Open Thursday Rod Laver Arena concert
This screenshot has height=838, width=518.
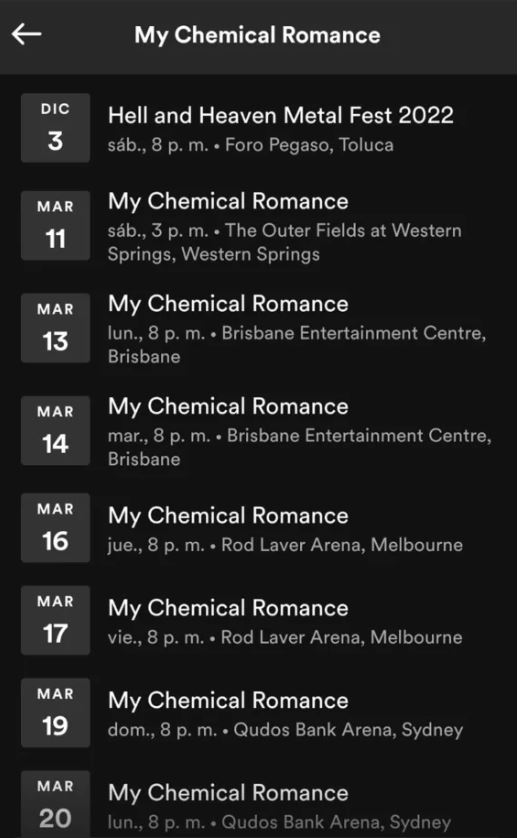coord(259,528)
